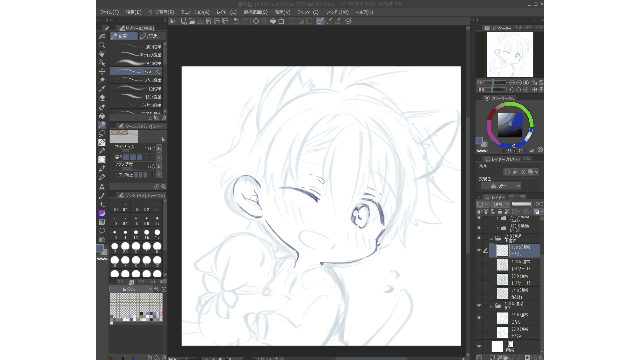Viewport: 640px width, 360px height.
Task: Open the File menu
Action: 109,12
